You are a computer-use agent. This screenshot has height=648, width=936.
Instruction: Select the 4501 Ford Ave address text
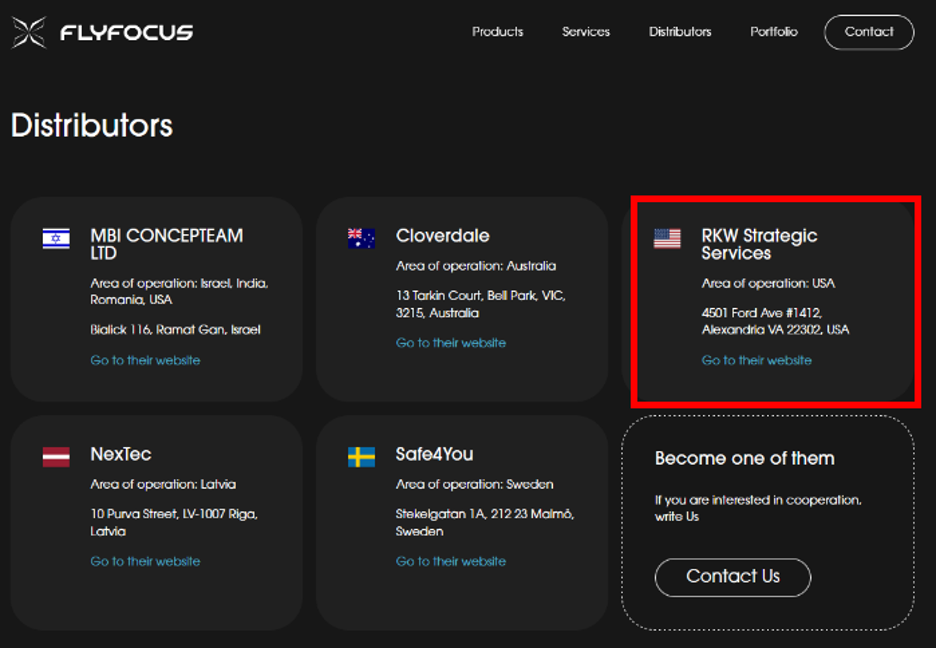pyautogui.click(x=775, y=321)
